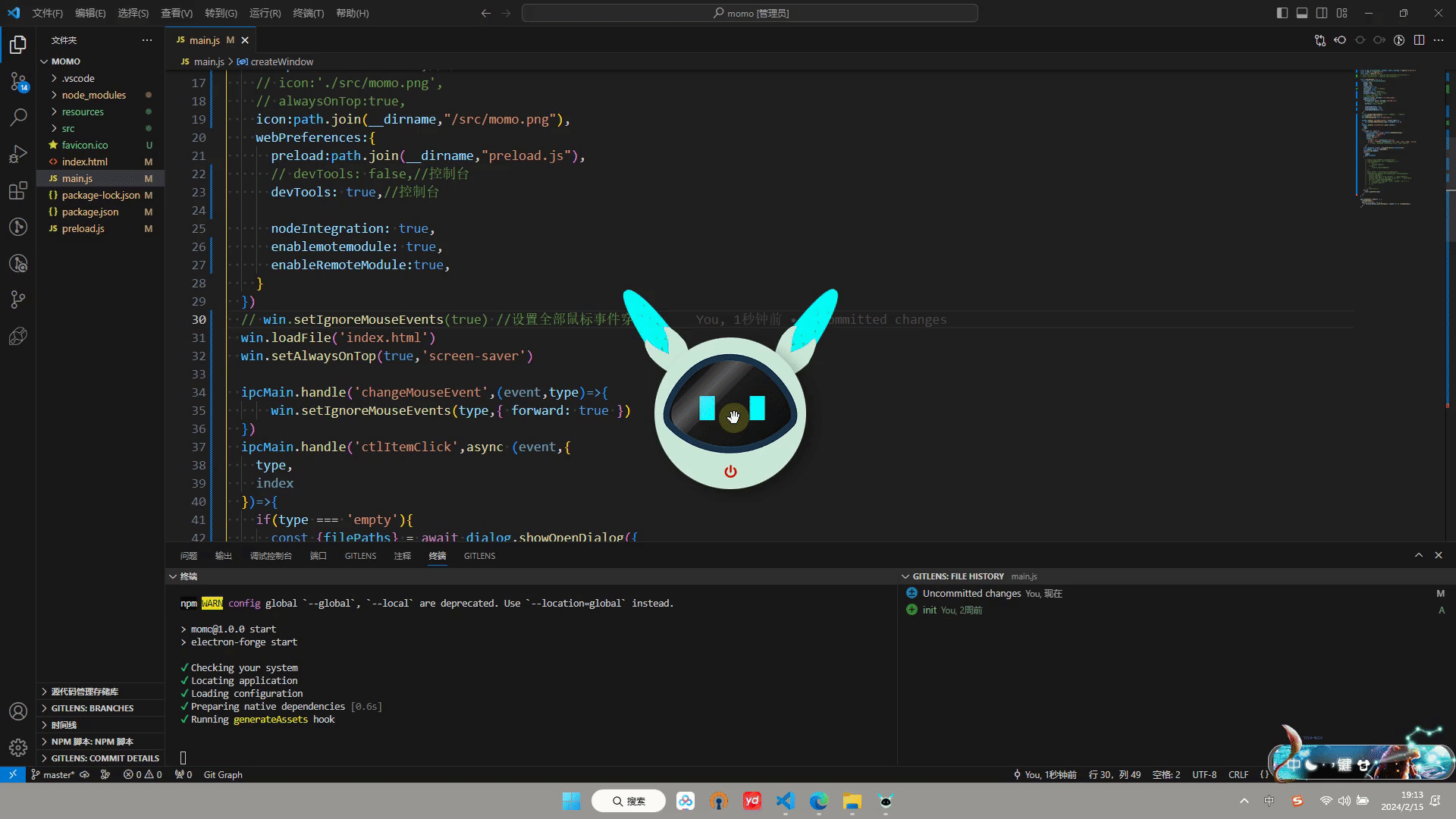
Task: Maximize the panel with the up chevron
Action: [x=1418, y=555]
